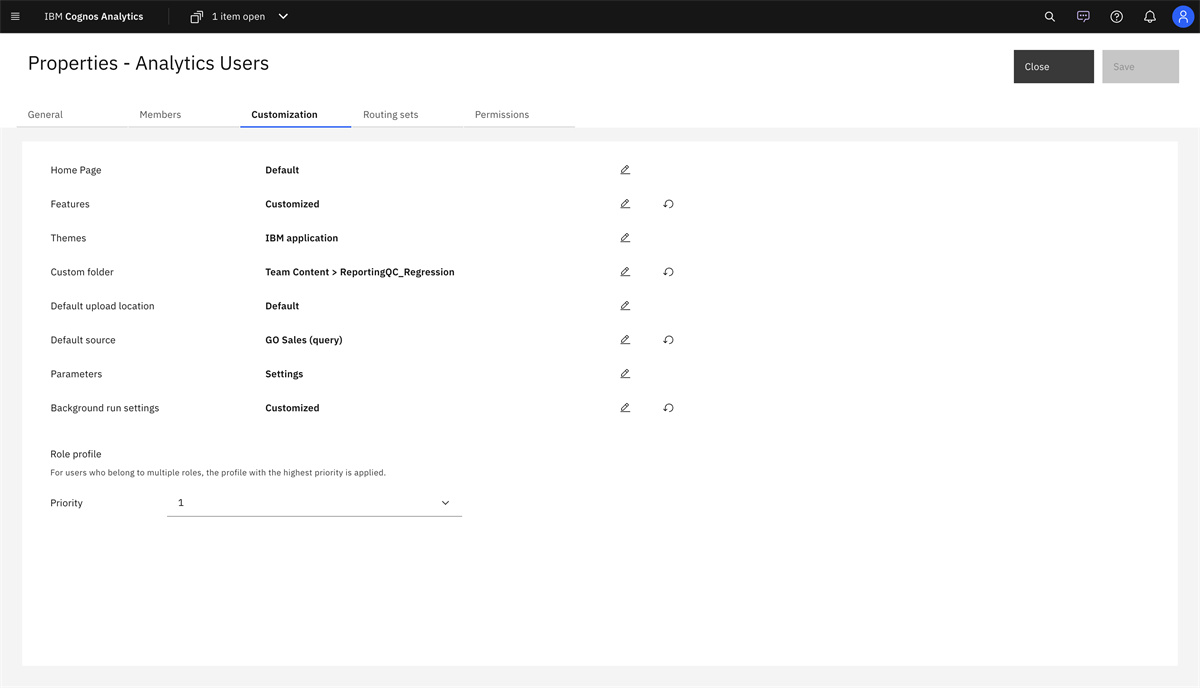Reset Features to default

pos(668,204)
